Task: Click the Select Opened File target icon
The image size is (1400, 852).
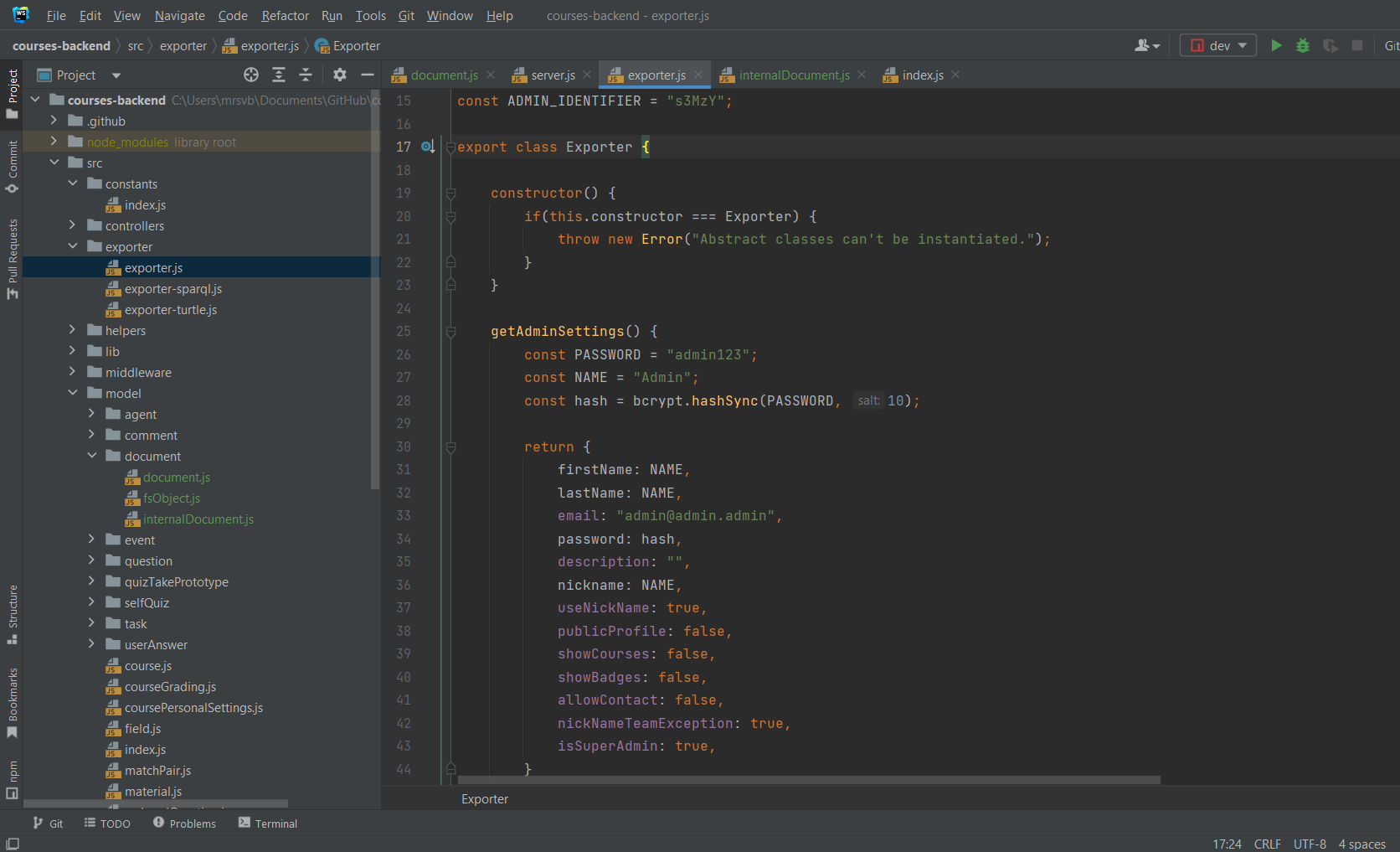Action: (251, 75)
